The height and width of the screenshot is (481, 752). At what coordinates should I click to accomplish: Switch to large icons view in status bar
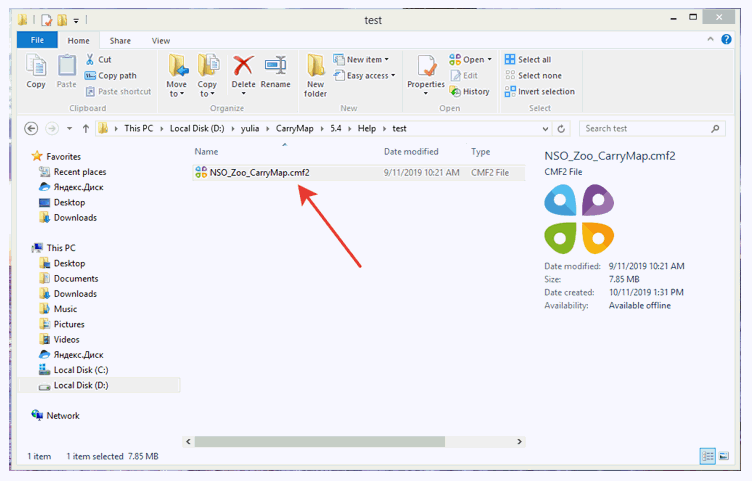pyautogui.click(x=724, y=456)
